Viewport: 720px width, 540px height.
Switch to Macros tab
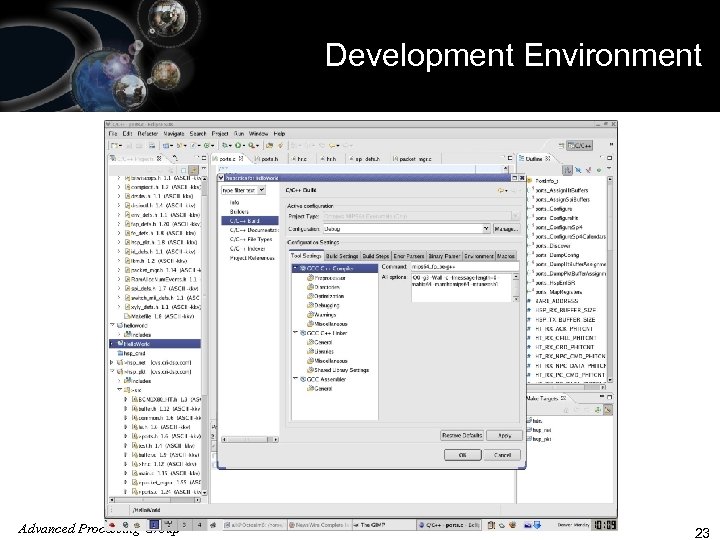[x=506, y=256]
